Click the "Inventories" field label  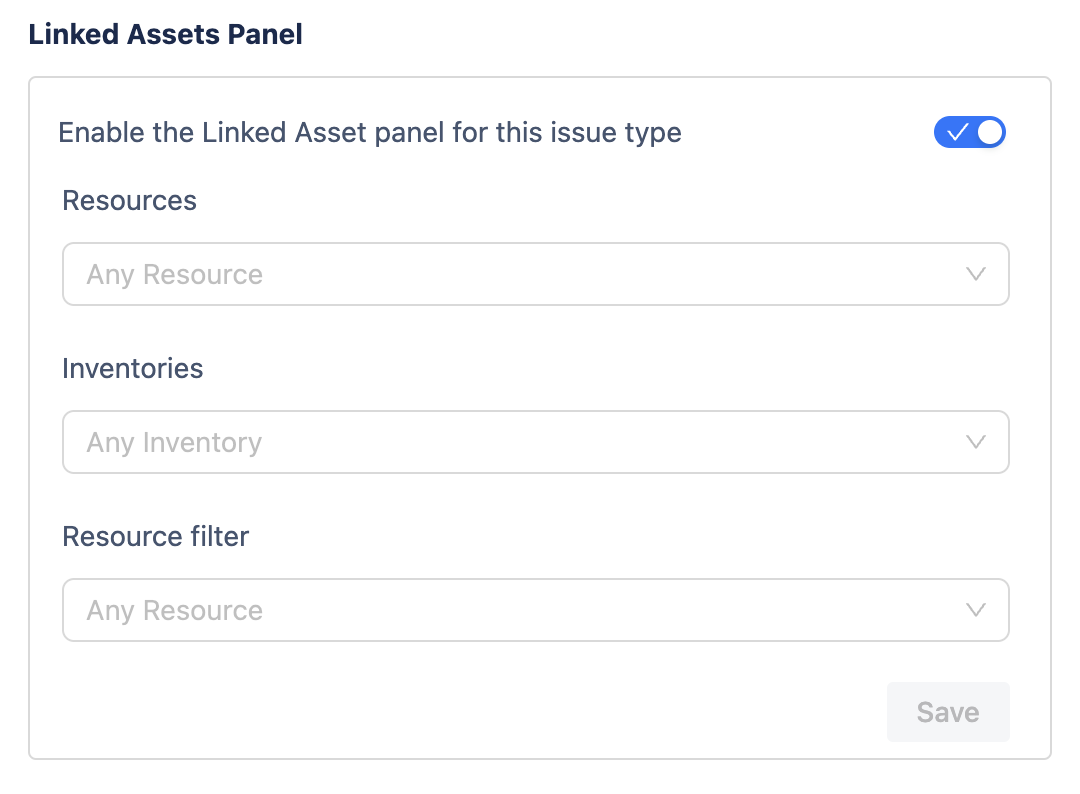point(133,369)
